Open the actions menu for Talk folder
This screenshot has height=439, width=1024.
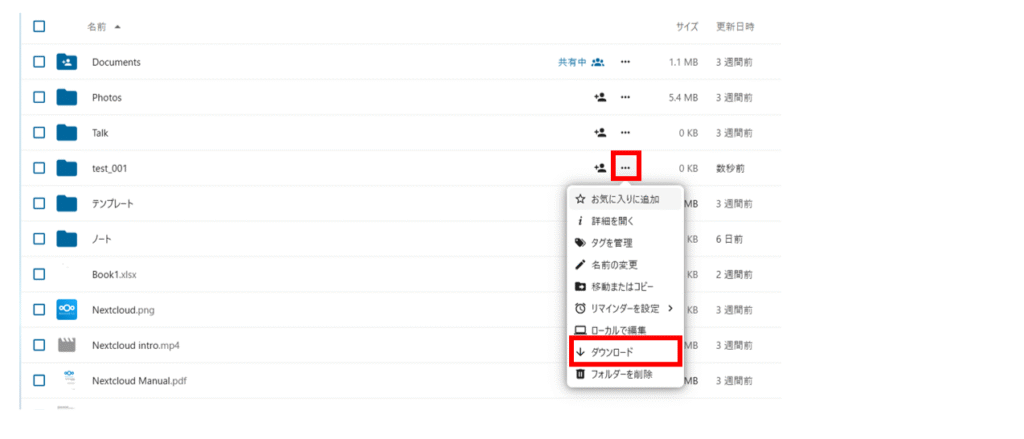[x=625, y=132]
